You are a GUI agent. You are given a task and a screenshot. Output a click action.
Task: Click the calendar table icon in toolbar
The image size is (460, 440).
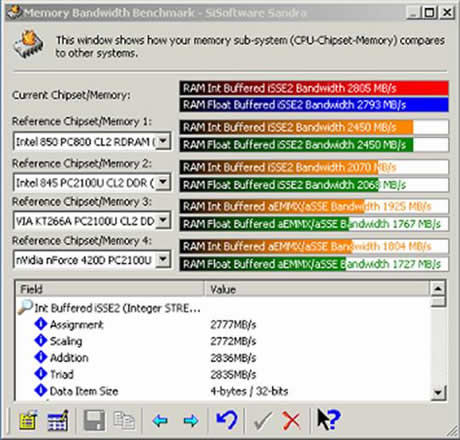click(x=58, y=421)
